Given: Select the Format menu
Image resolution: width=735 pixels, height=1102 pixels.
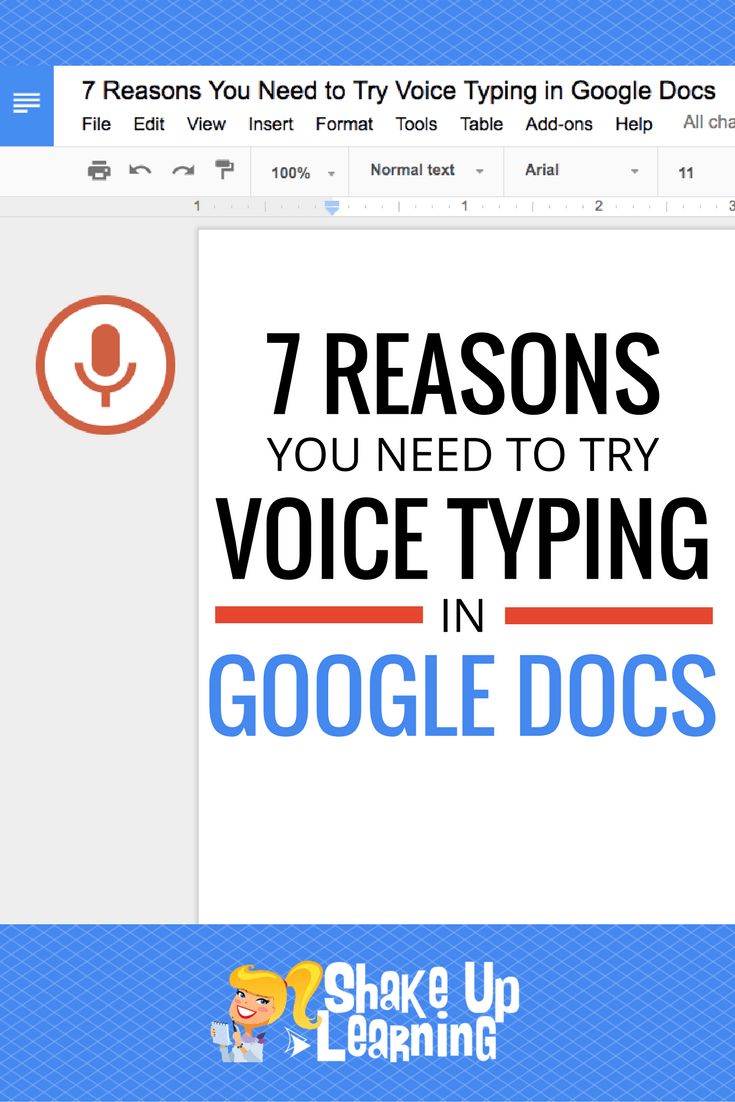Looking at the screenshot, I should (344, 124).
